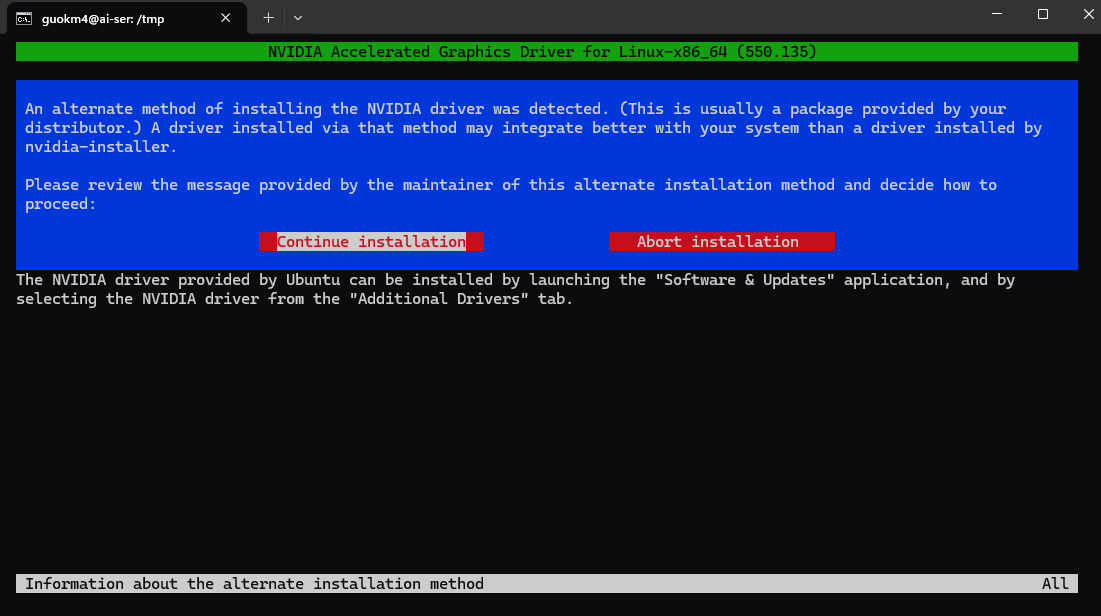This screenshot has width=1101, height=616.
Task: Click the All scroll position indicator
Action: (1055, 584)
